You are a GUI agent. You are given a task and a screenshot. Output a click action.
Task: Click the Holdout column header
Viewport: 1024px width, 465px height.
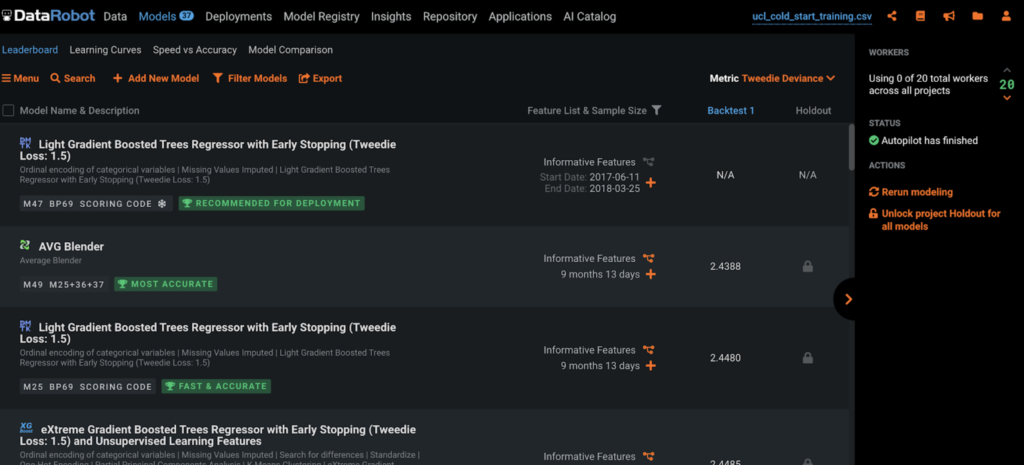pos(813,111)
